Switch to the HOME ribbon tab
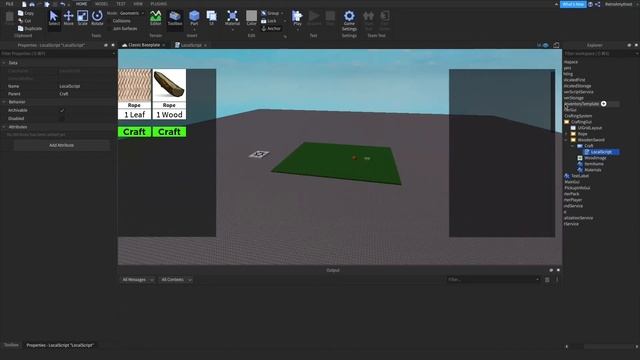This screenshot has width=640, height=360. tap(81, 4)
